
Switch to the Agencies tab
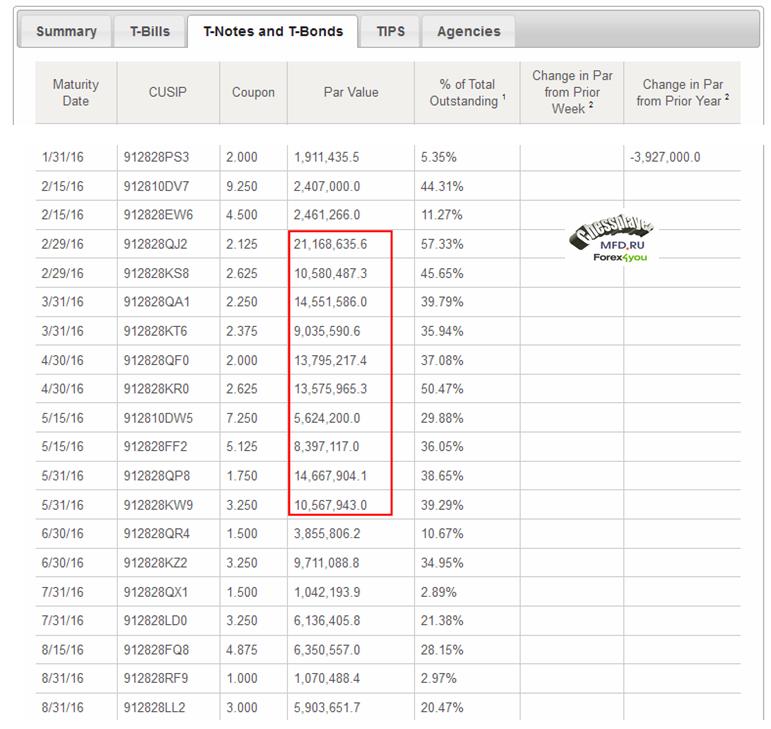click(468, 31)
